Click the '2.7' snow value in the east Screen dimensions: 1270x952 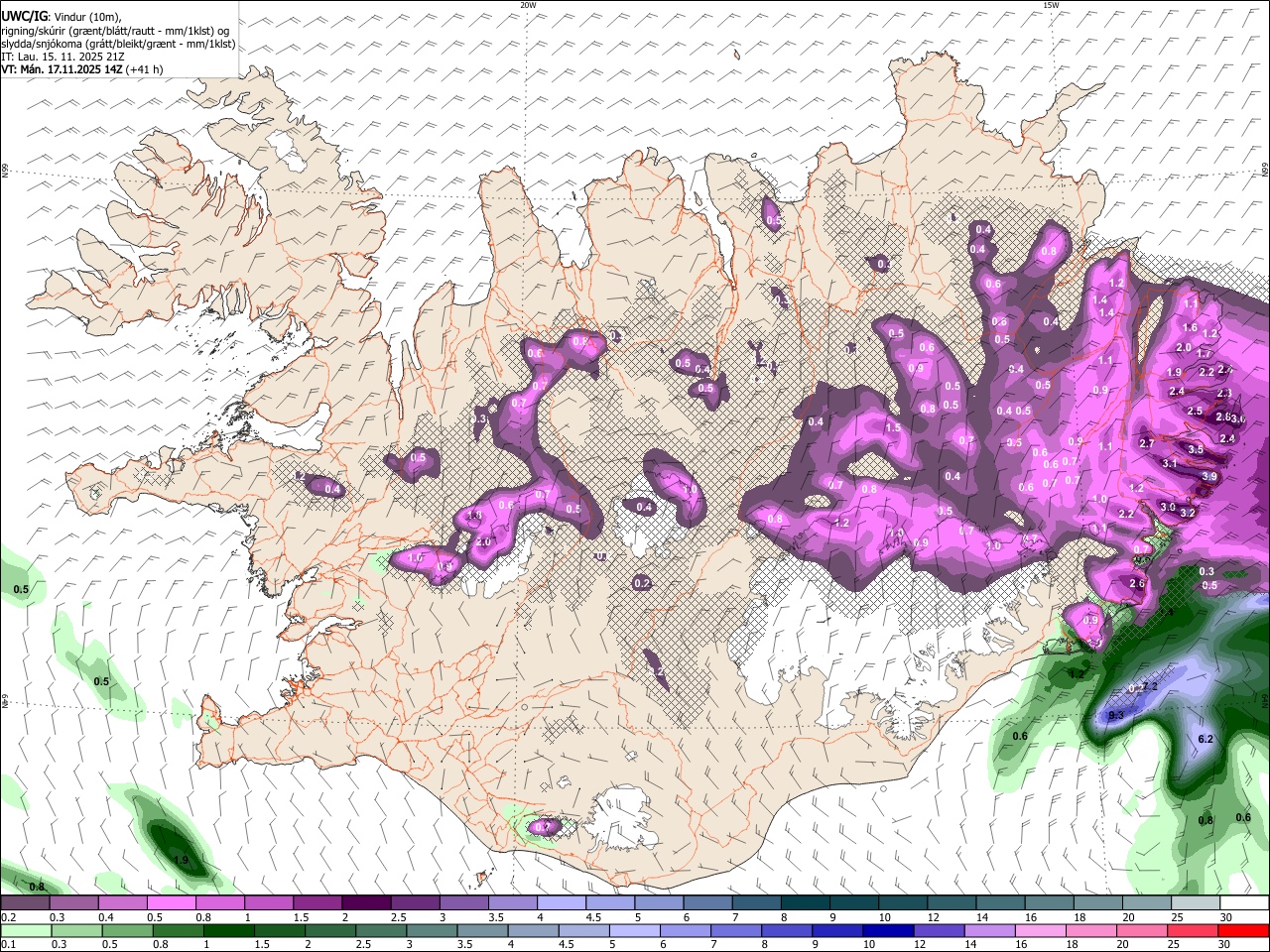1146,443
